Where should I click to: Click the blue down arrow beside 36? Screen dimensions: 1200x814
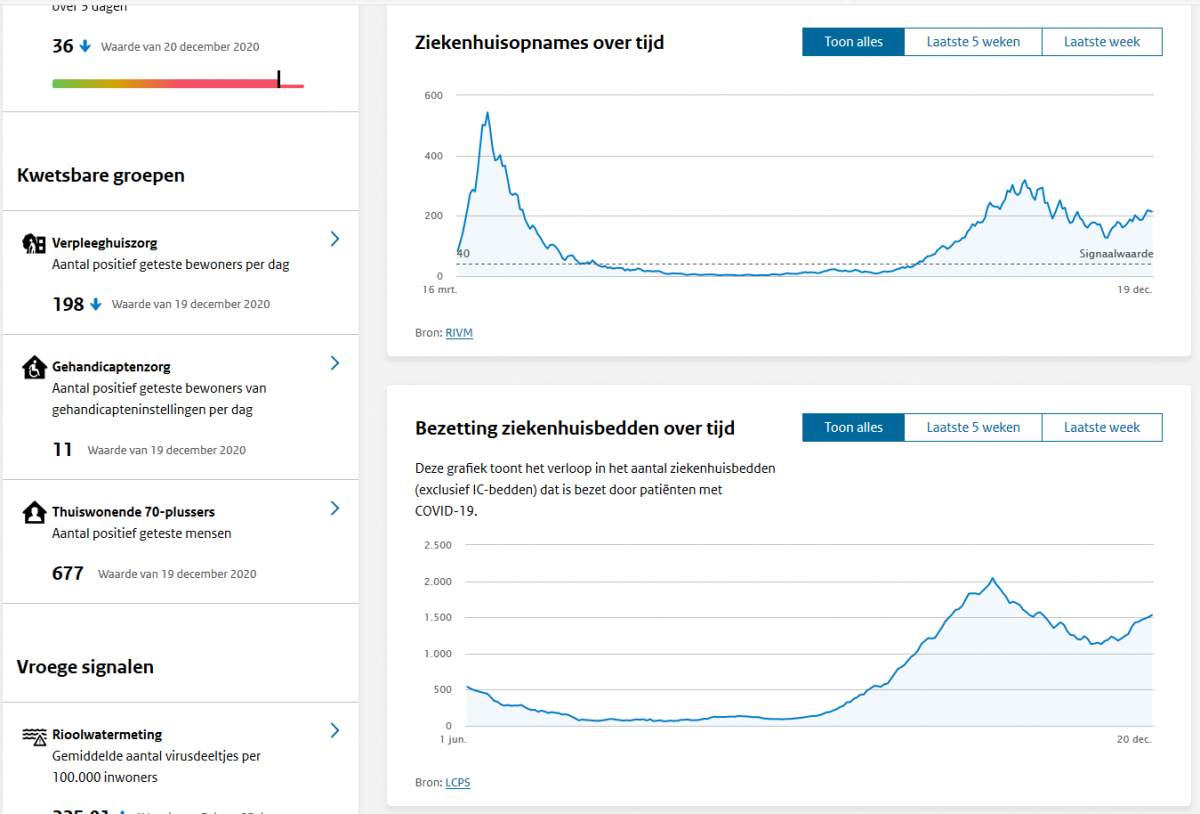pos(85,46)
